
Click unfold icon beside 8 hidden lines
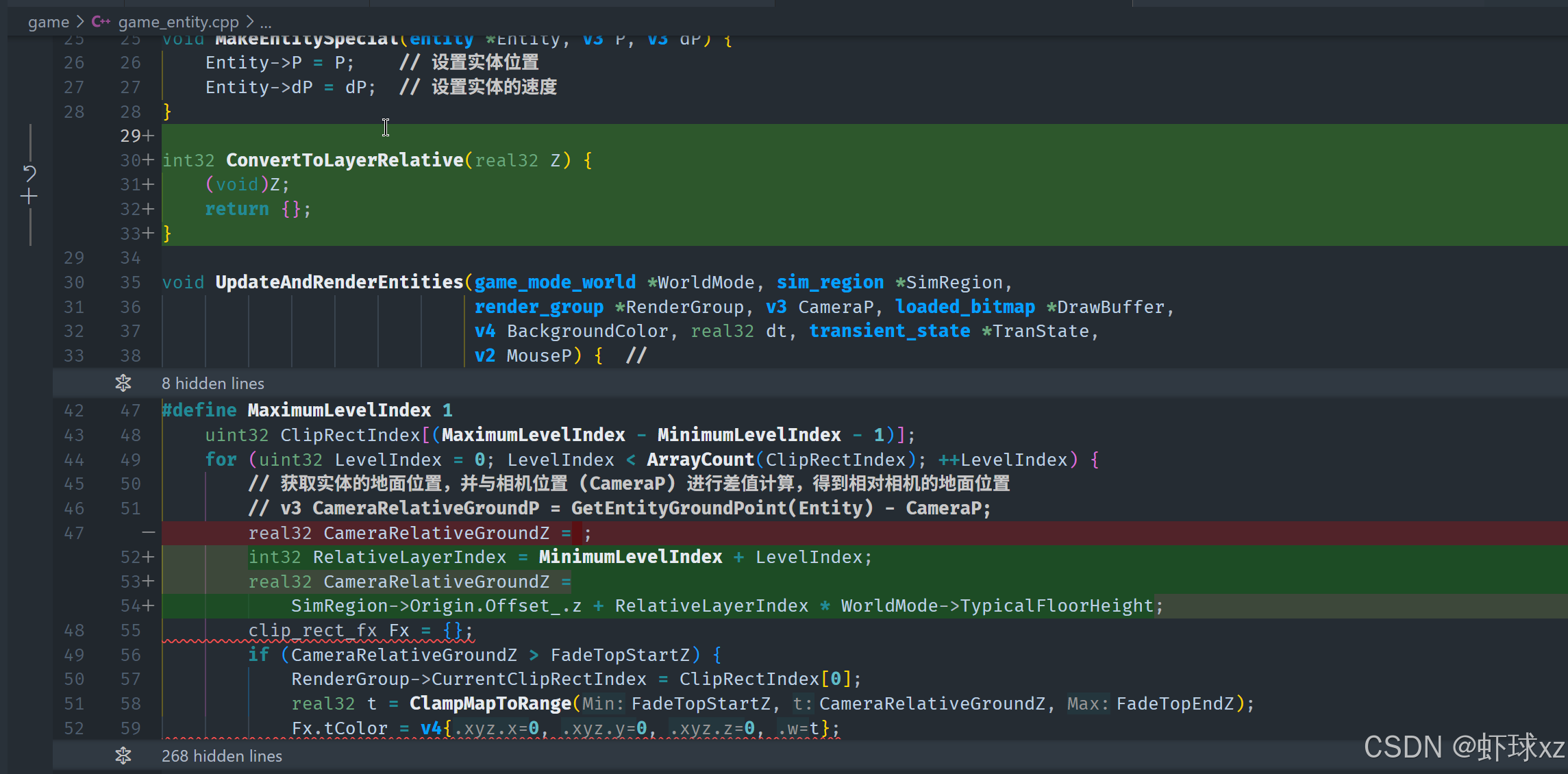123,383
